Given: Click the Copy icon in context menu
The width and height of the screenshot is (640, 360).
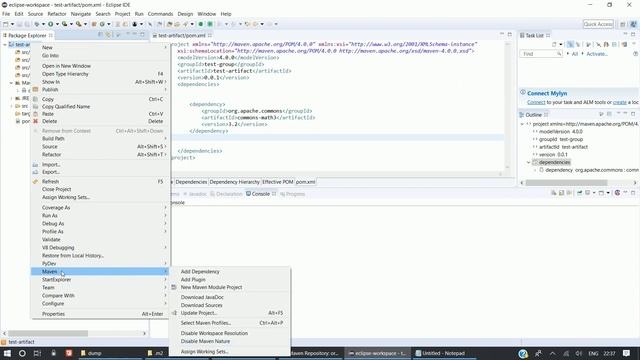Looking at the screenshot, I should (x=36, y=99).
